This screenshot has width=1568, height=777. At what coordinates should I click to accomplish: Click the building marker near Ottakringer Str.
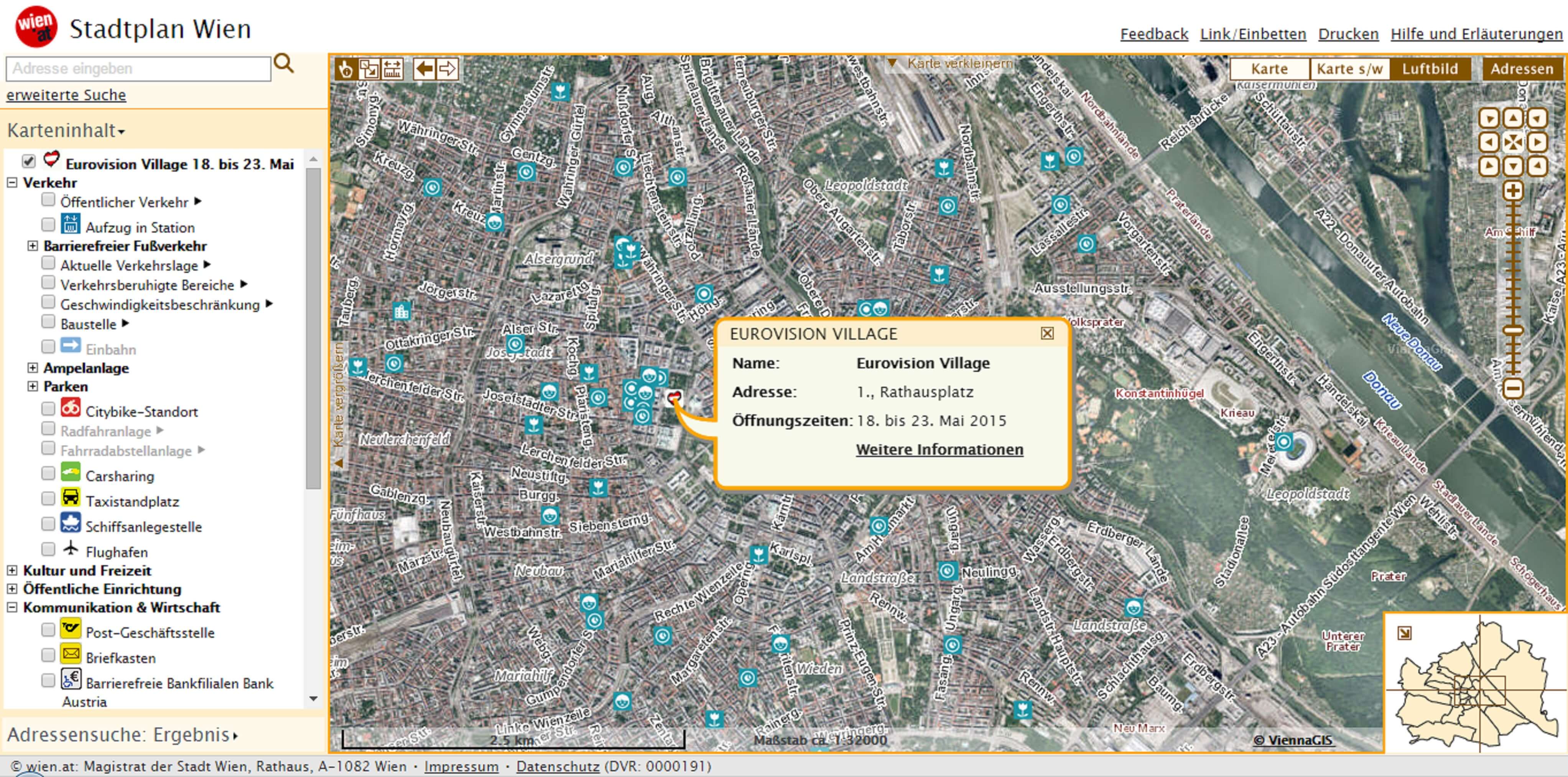click(401, 311)
